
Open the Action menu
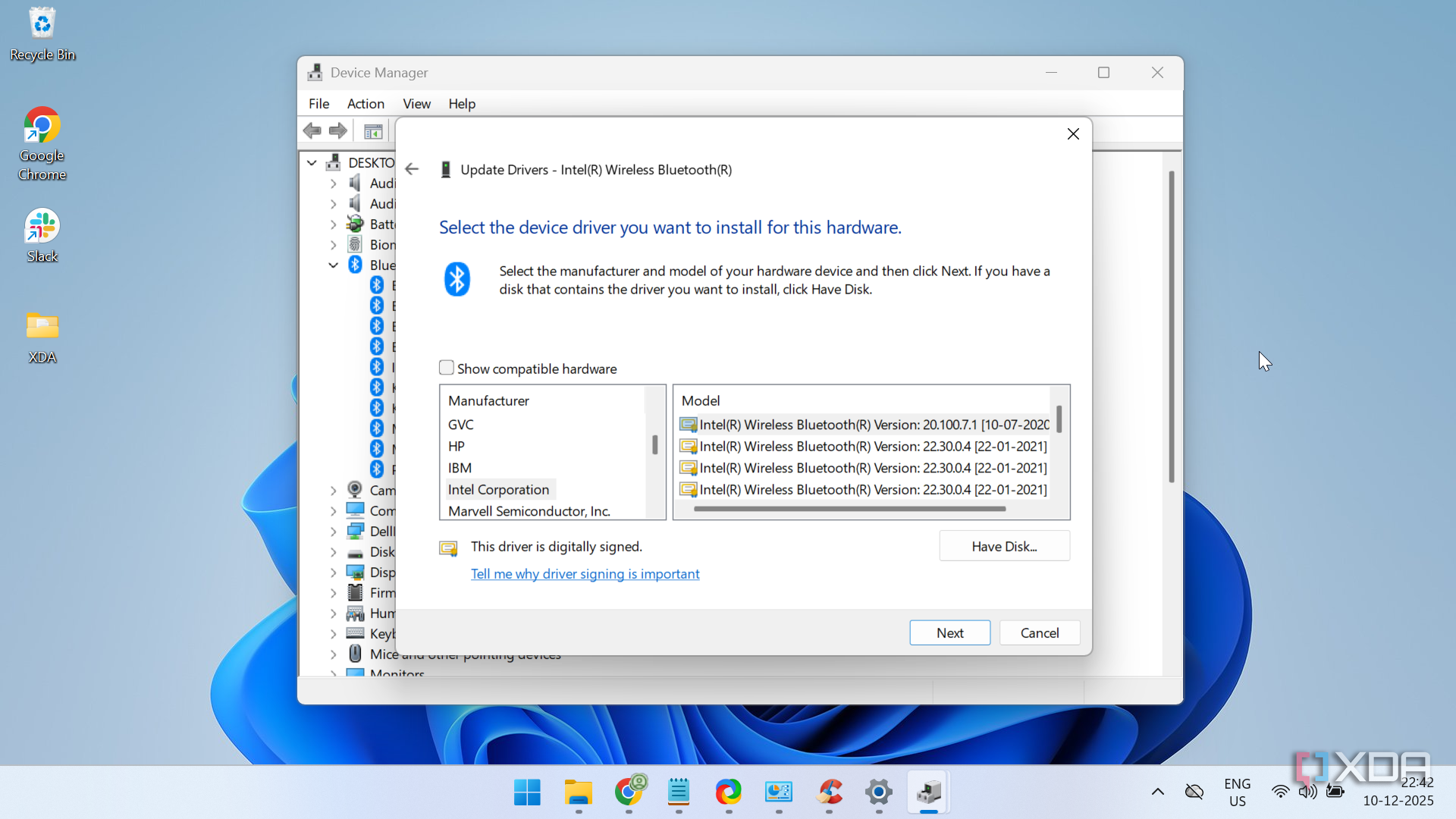[x=365, y=104]
